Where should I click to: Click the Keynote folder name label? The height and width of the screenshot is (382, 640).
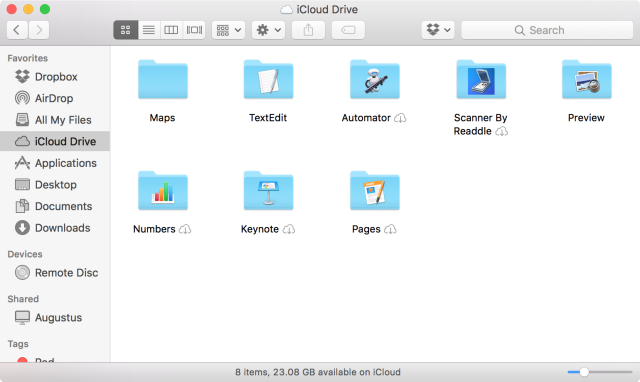pyautogui.click(x=260, y=229)
